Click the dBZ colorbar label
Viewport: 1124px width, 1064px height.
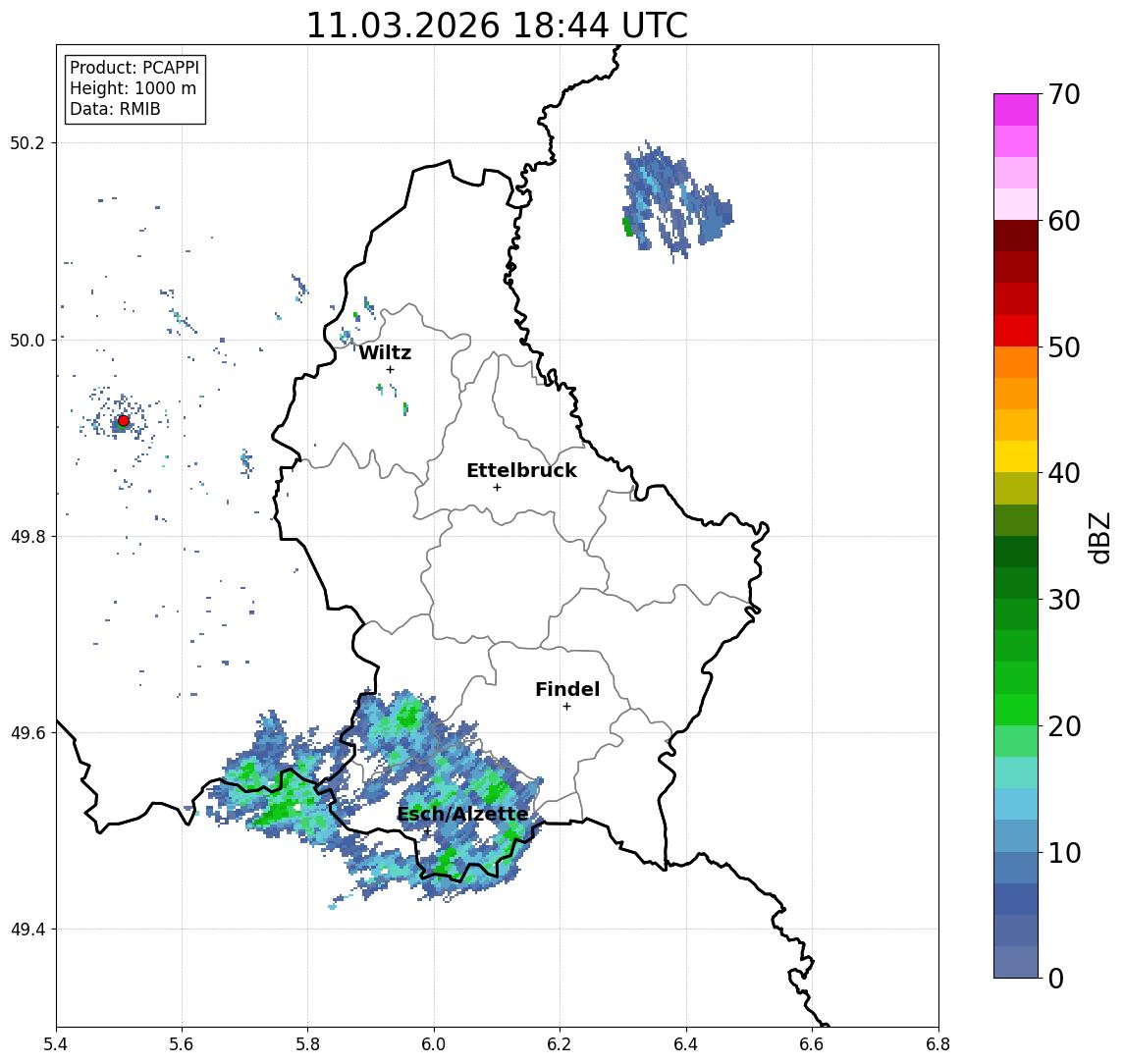click(1098, 537)
